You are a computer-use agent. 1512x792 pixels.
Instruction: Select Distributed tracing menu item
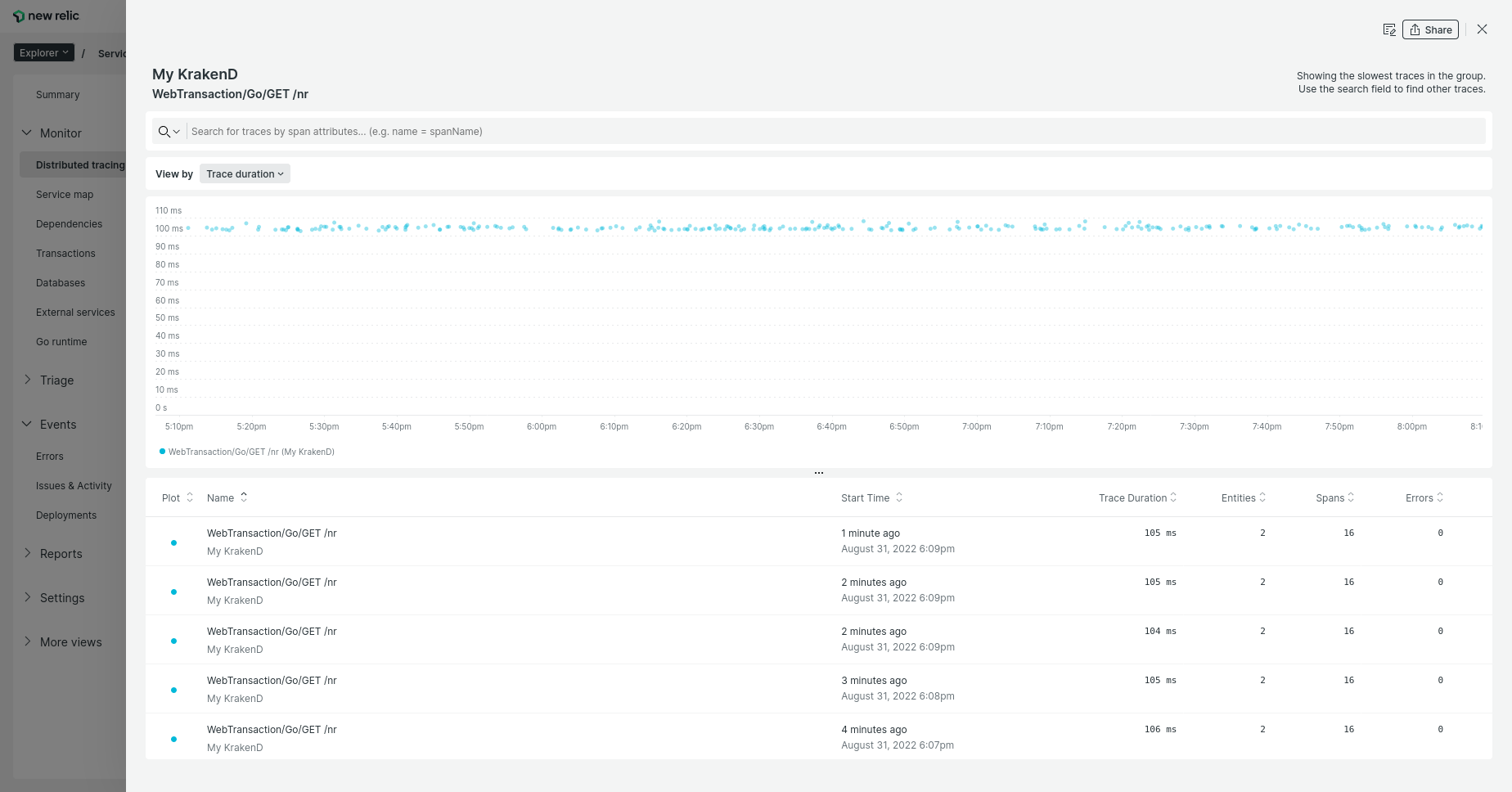pyautogui.click(x=80, y=165)
